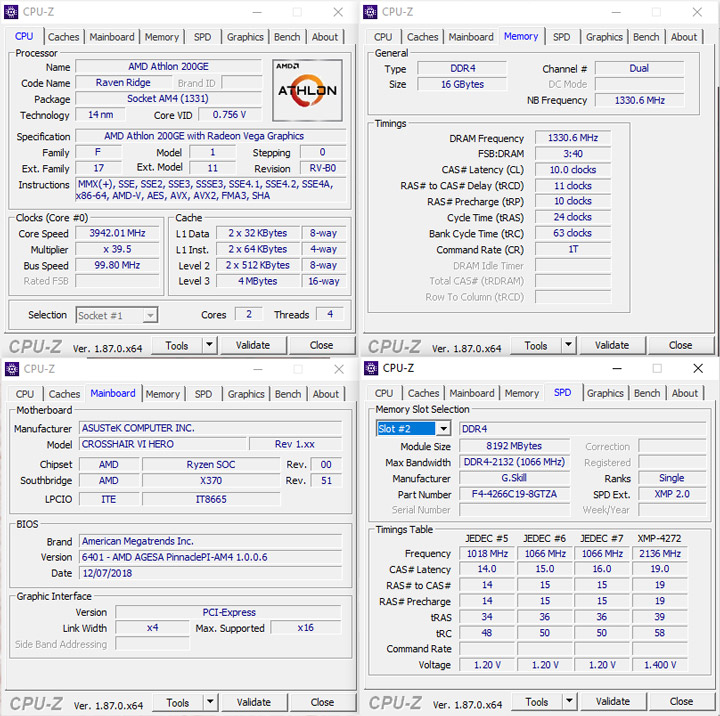Click the module manufacturer G.Skill
The width and height of the screenshot is (720, 716).
coord(514,478)
